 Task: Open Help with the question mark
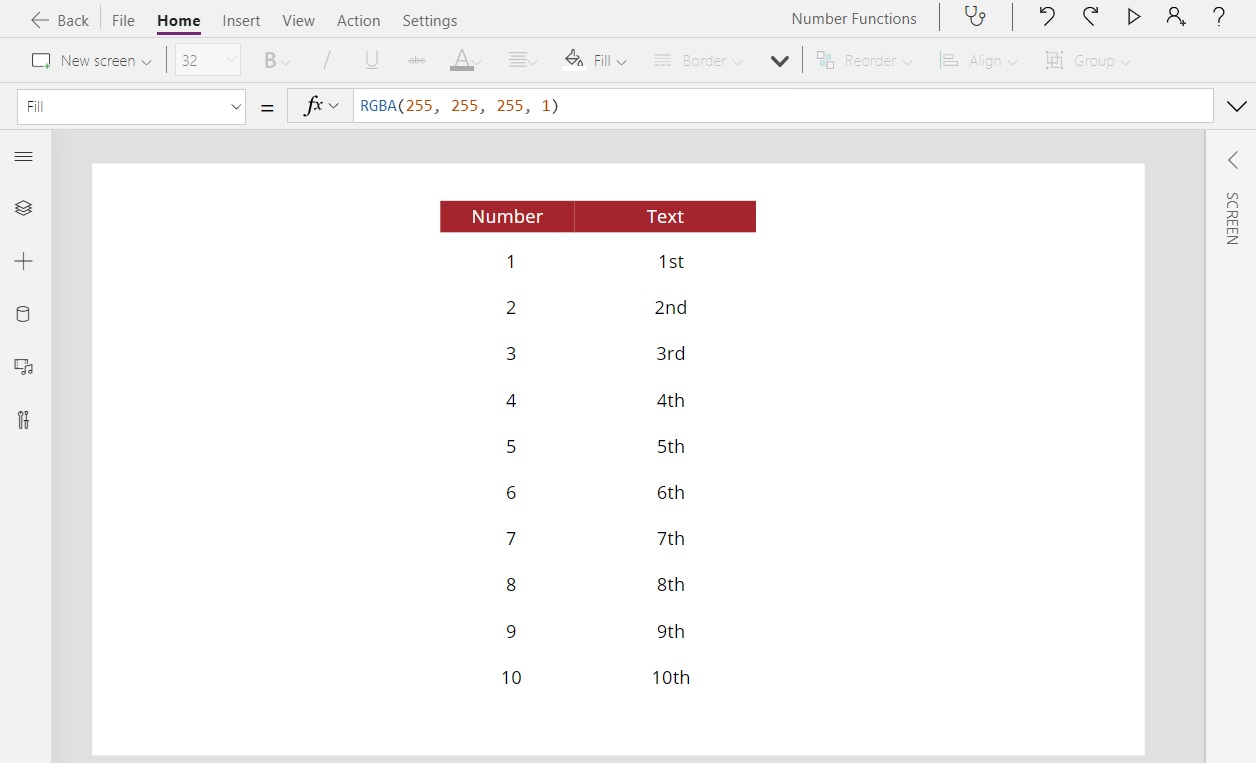click(x=1218, y=17)
